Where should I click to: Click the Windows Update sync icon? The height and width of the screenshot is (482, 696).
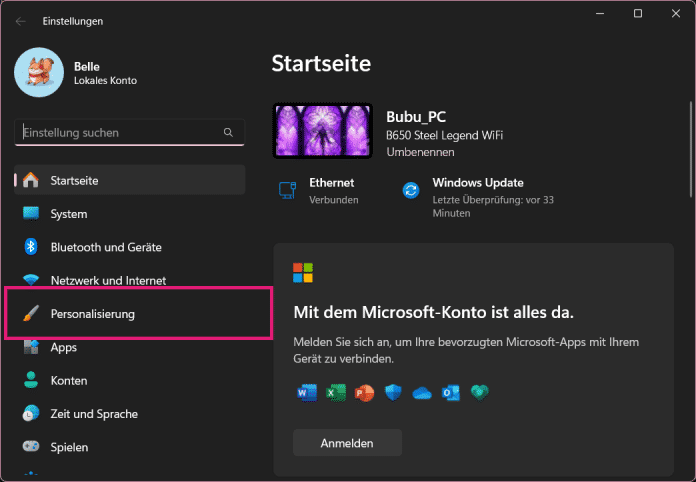click(410, 190)
